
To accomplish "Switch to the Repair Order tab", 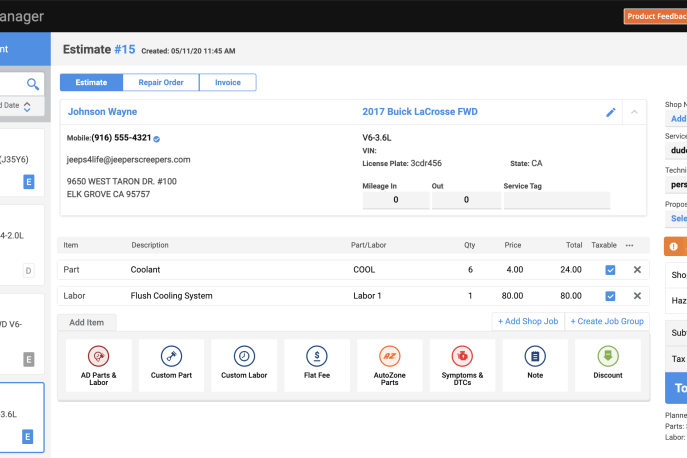I will [160, 83].
